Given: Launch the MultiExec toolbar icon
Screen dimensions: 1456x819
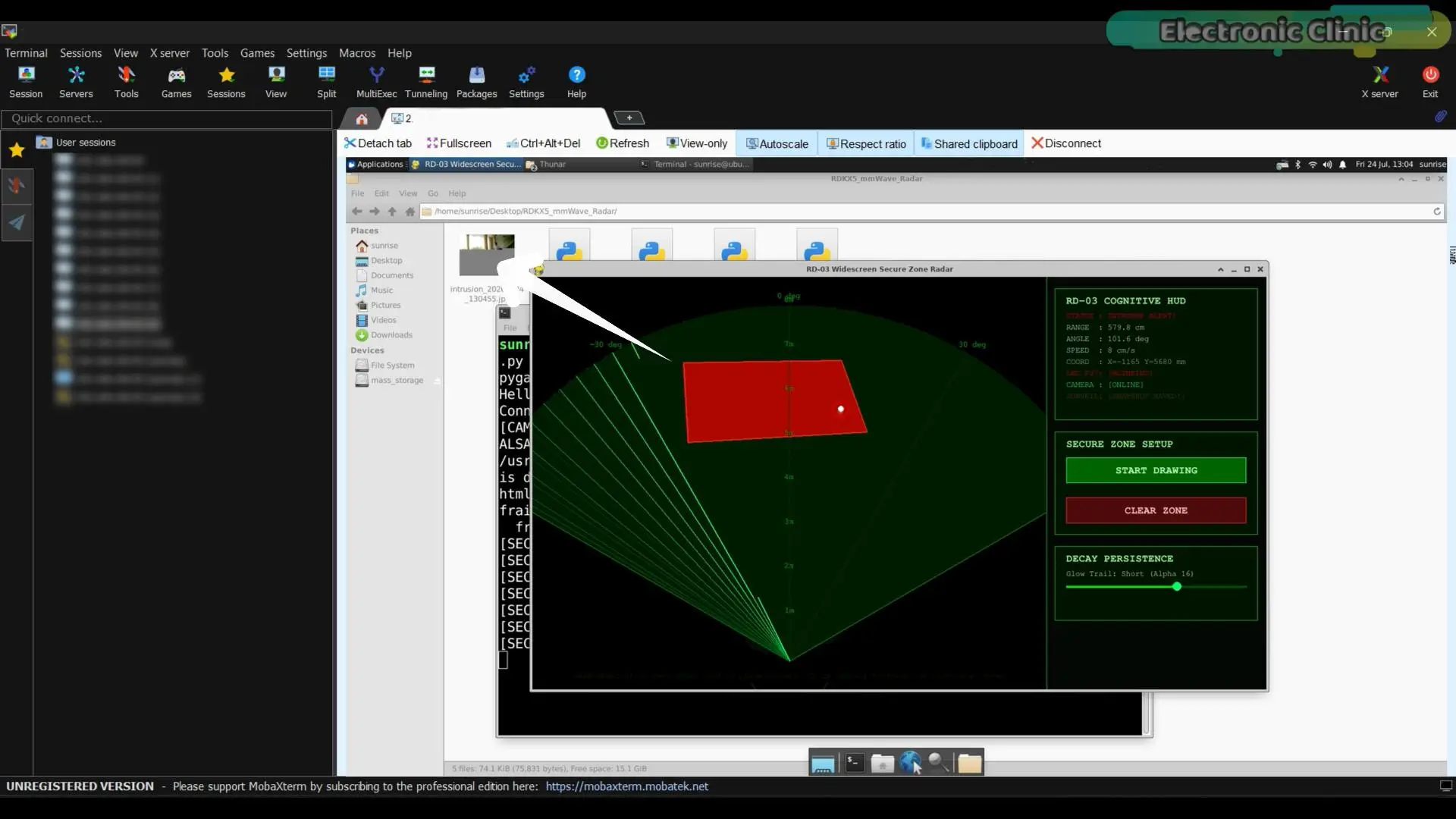Looking at the screenshot, I should pos(376,82).
